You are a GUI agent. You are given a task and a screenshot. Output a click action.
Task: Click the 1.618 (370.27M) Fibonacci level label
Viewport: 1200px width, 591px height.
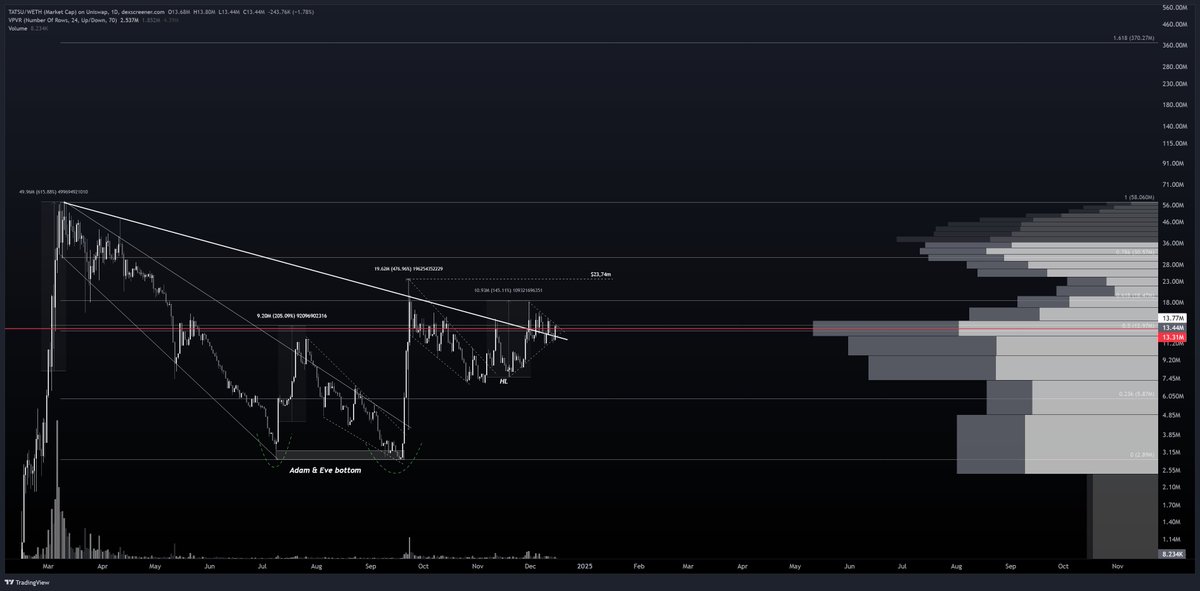pos(1133,38)
